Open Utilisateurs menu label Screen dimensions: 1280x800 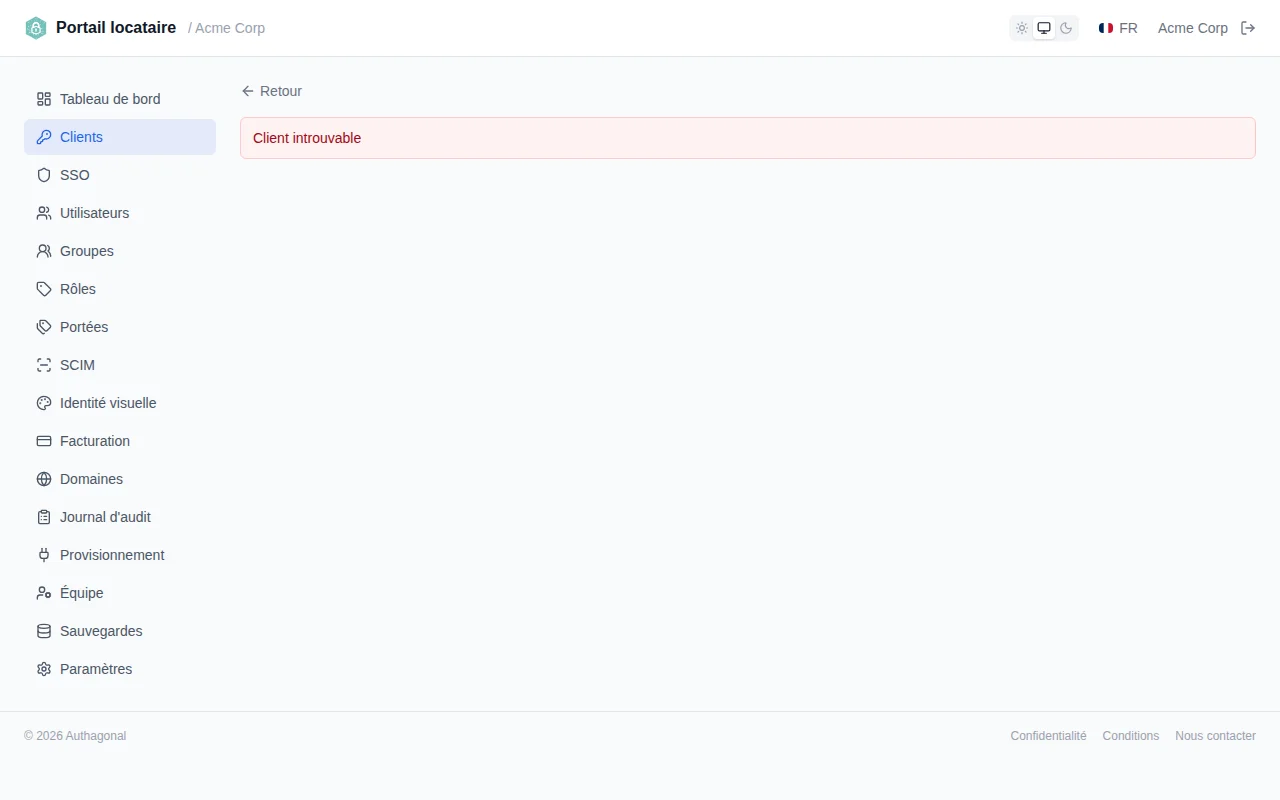[x=94, y=213]
